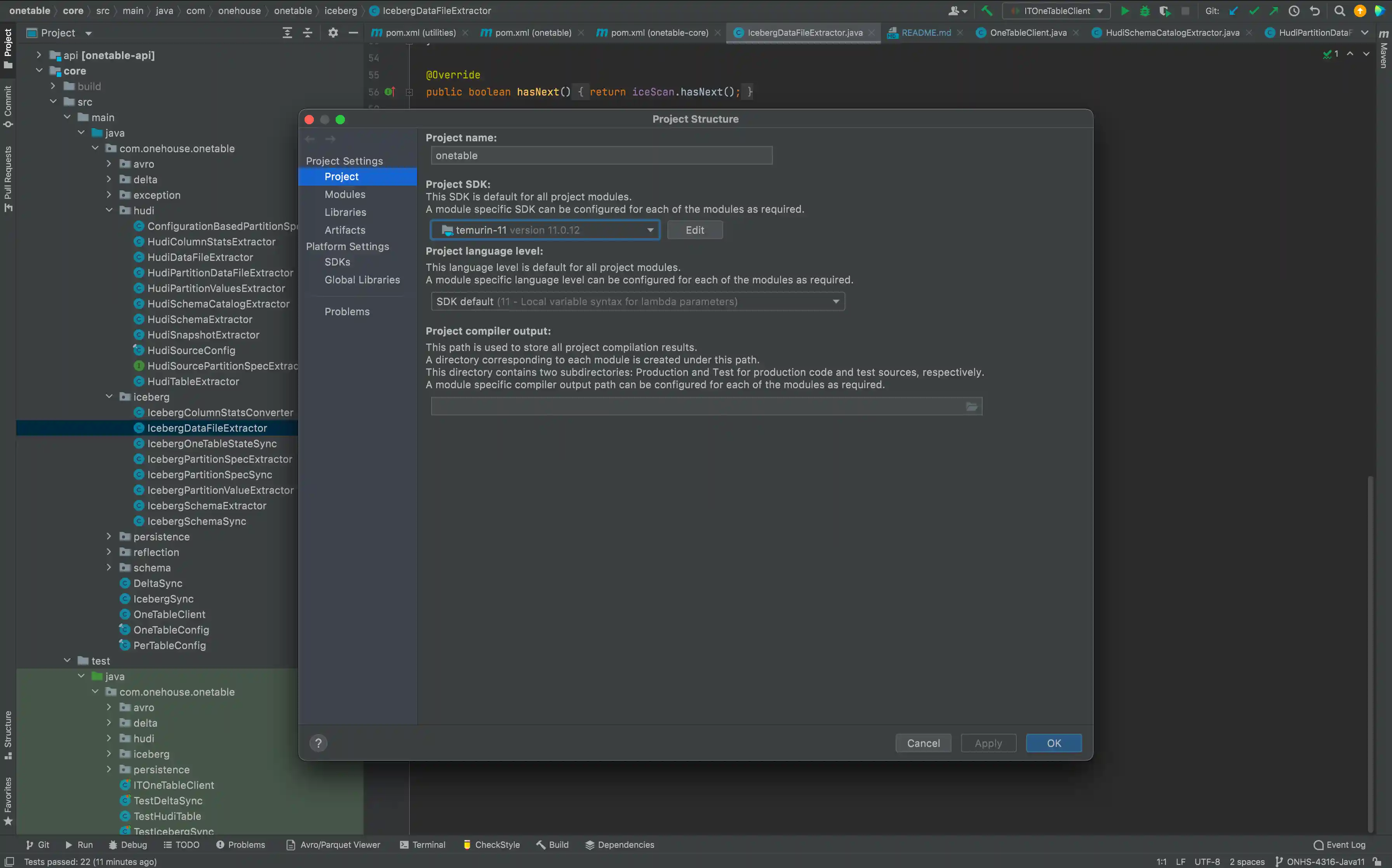Viewport: 1392px width, 868px height.
Task: Switch to the README.md editor tab
Action: 925,33
